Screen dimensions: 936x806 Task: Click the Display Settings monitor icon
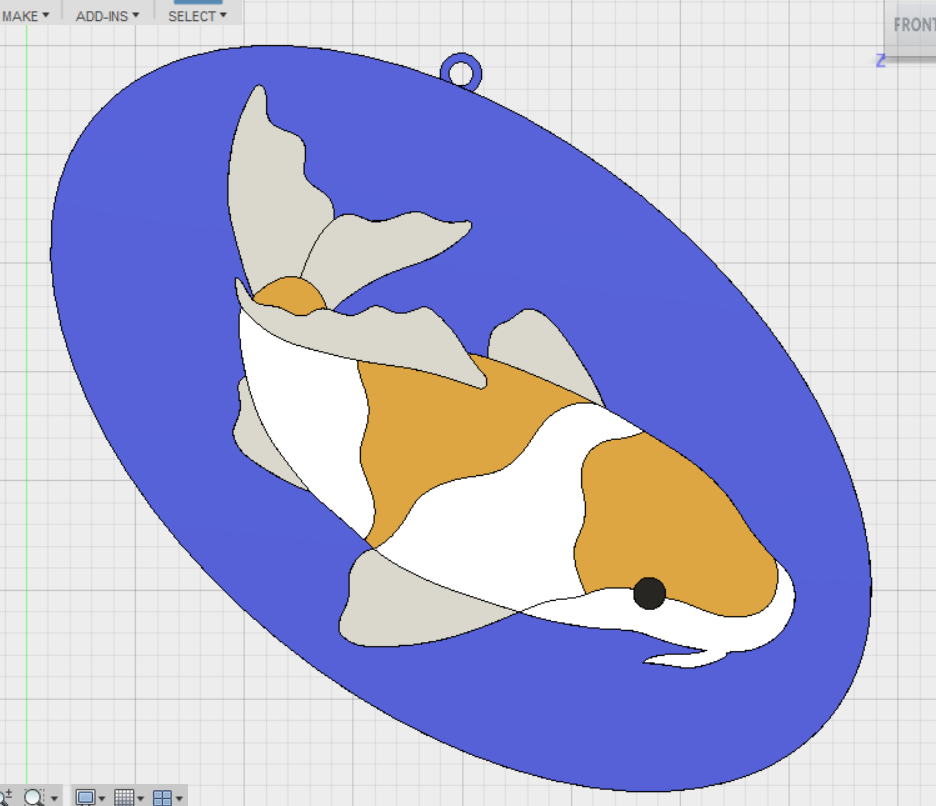[x=85, y=797]
